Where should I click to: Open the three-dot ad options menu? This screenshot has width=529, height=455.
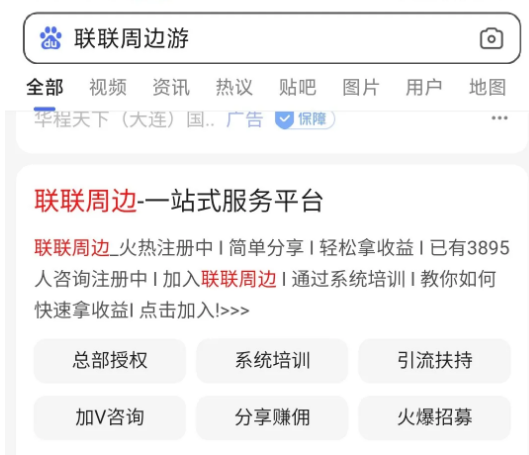click(x=499, y=118)
